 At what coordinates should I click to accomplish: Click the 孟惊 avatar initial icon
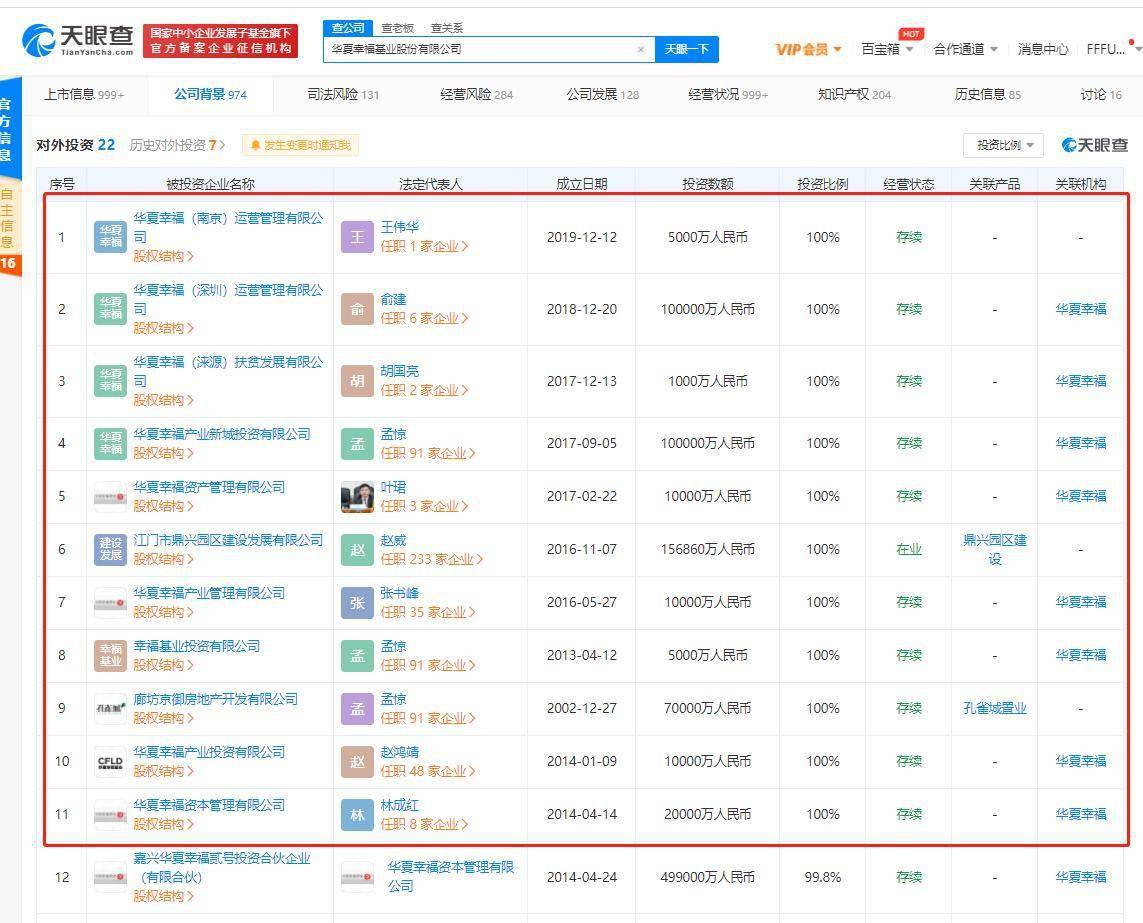(357, 443)
